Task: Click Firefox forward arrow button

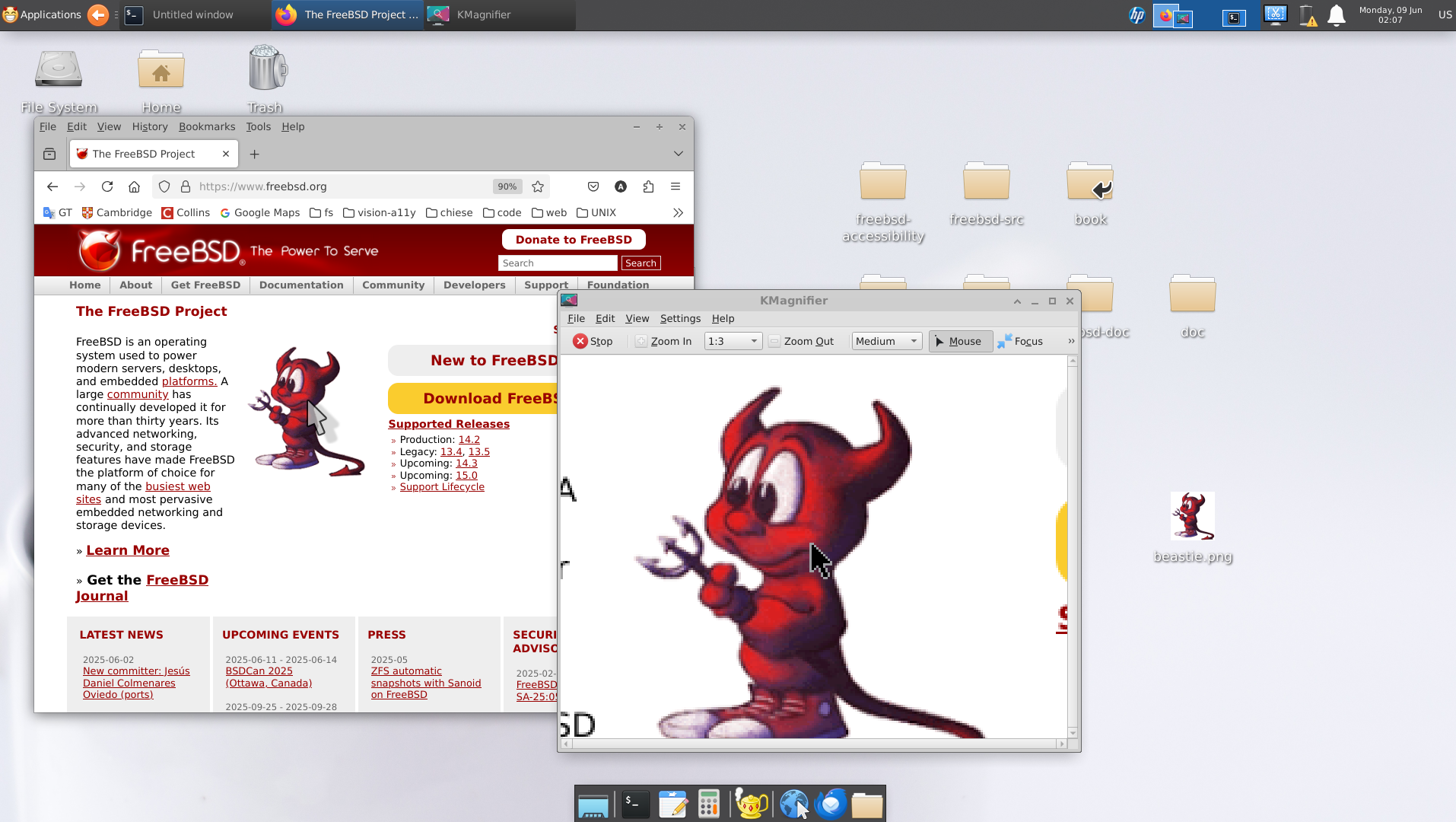Action: coord(80,186)
